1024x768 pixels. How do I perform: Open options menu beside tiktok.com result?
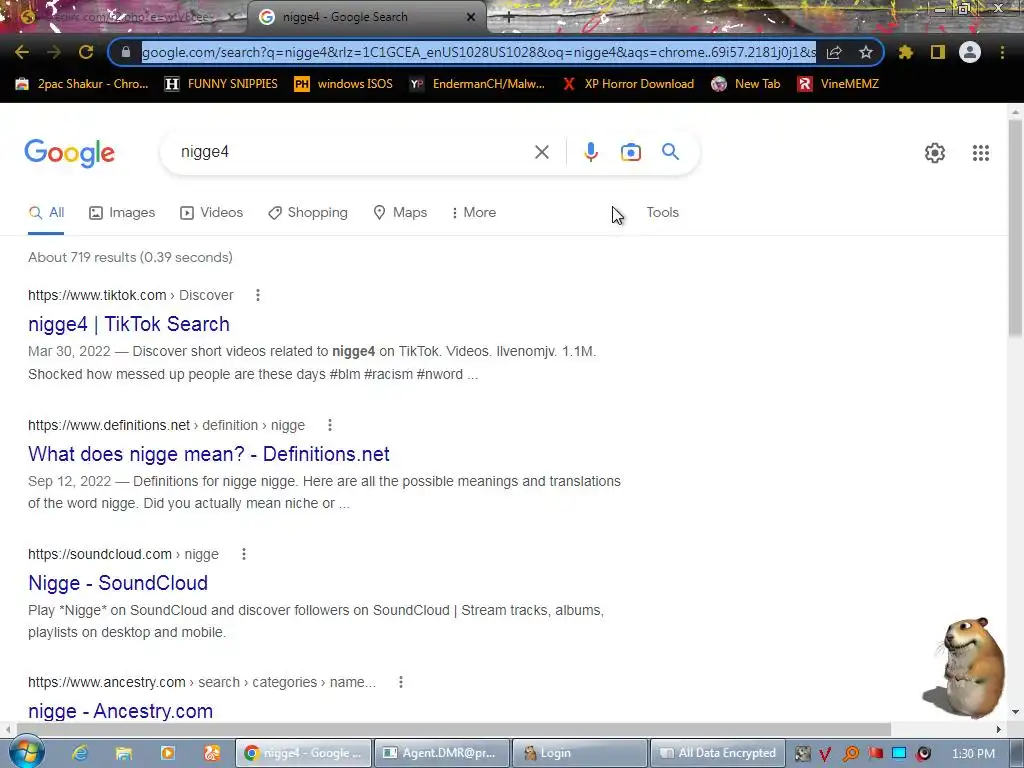tap(258, 295)
